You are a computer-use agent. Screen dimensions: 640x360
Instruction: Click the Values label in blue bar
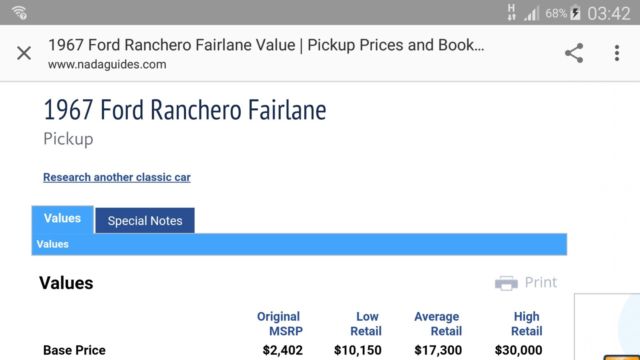point(53,244)
